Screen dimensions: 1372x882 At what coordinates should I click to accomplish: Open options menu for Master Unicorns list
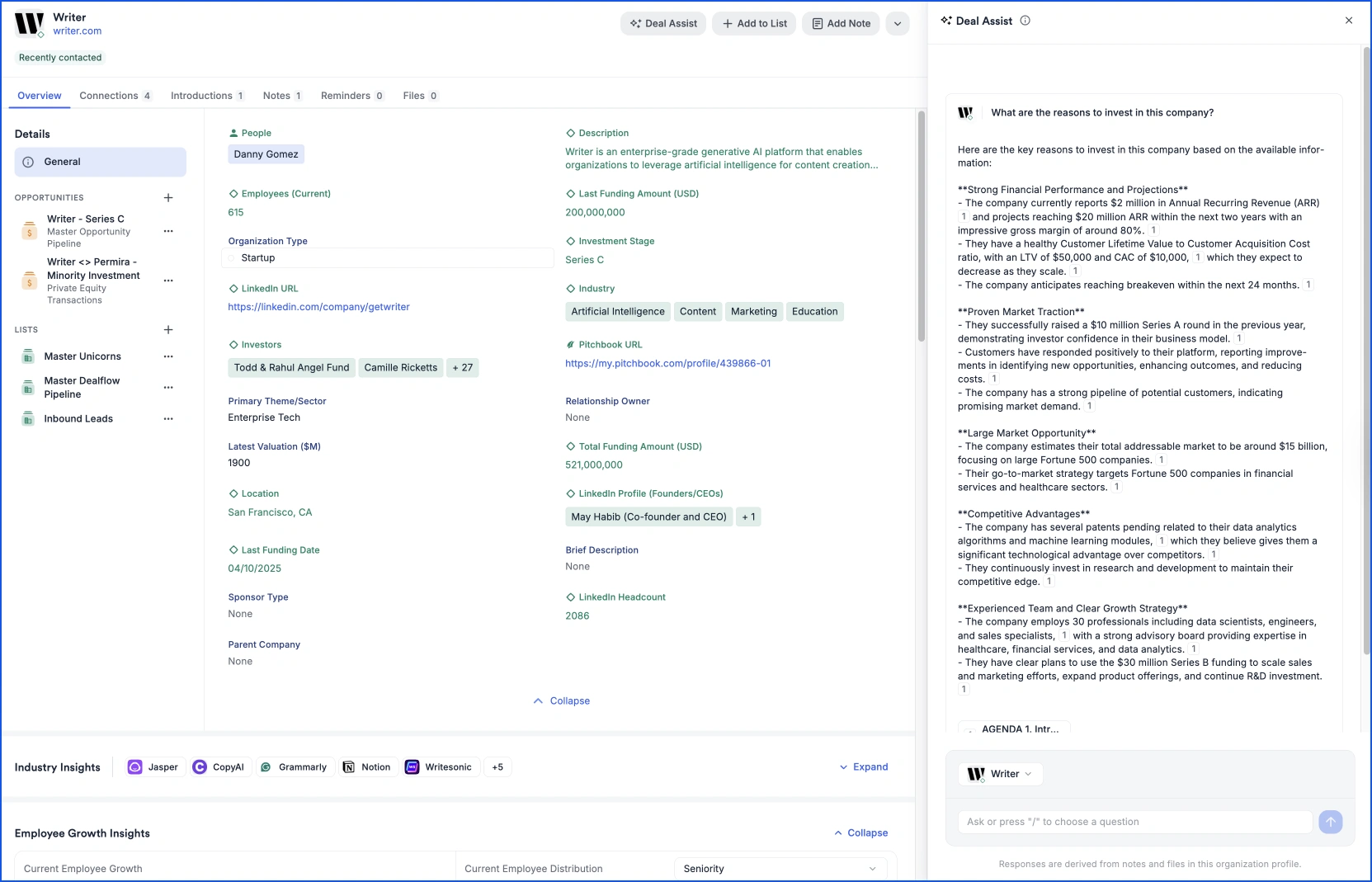[168, 356]
